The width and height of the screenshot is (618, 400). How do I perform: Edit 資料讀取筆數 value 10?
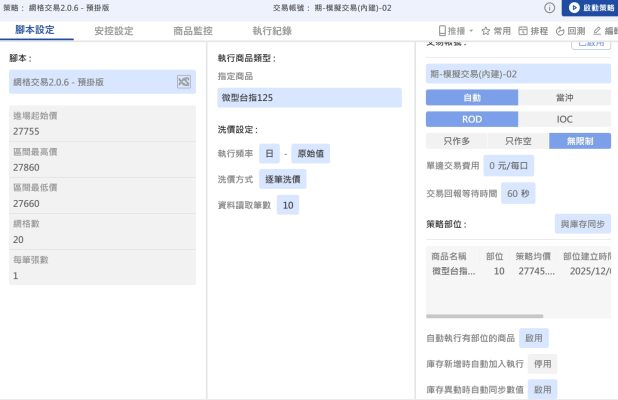point(288,205)
